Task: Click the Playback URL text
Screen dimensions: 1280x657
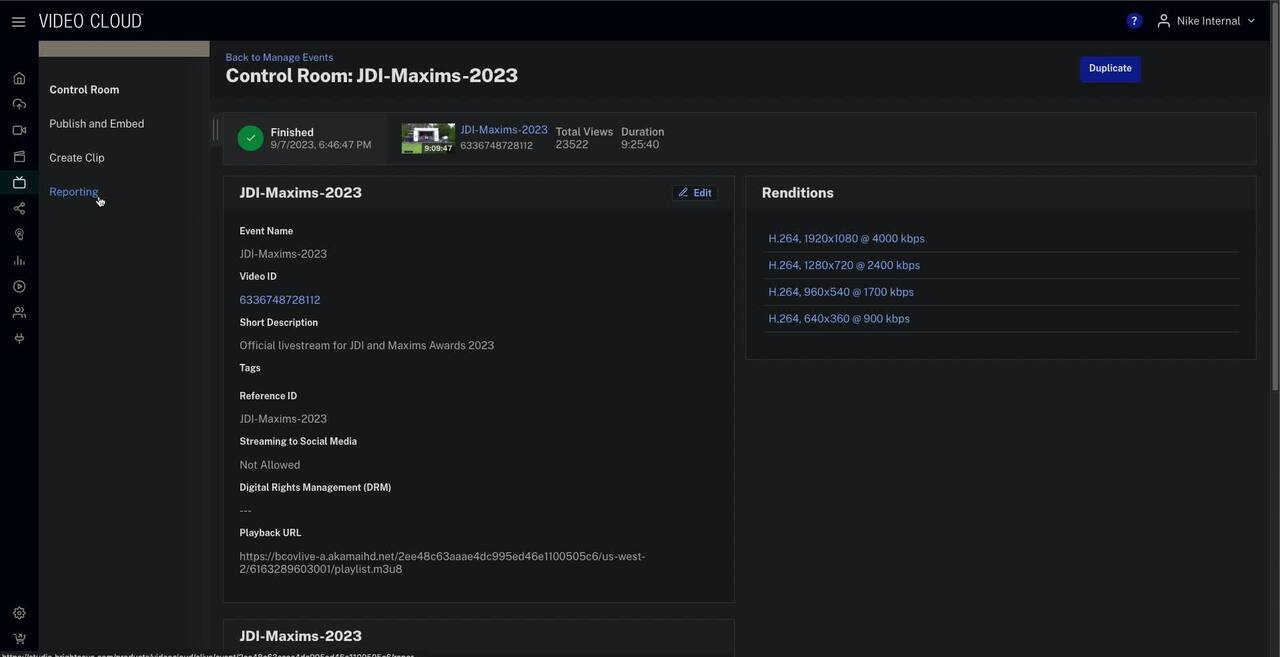Action: coord(442,563)
